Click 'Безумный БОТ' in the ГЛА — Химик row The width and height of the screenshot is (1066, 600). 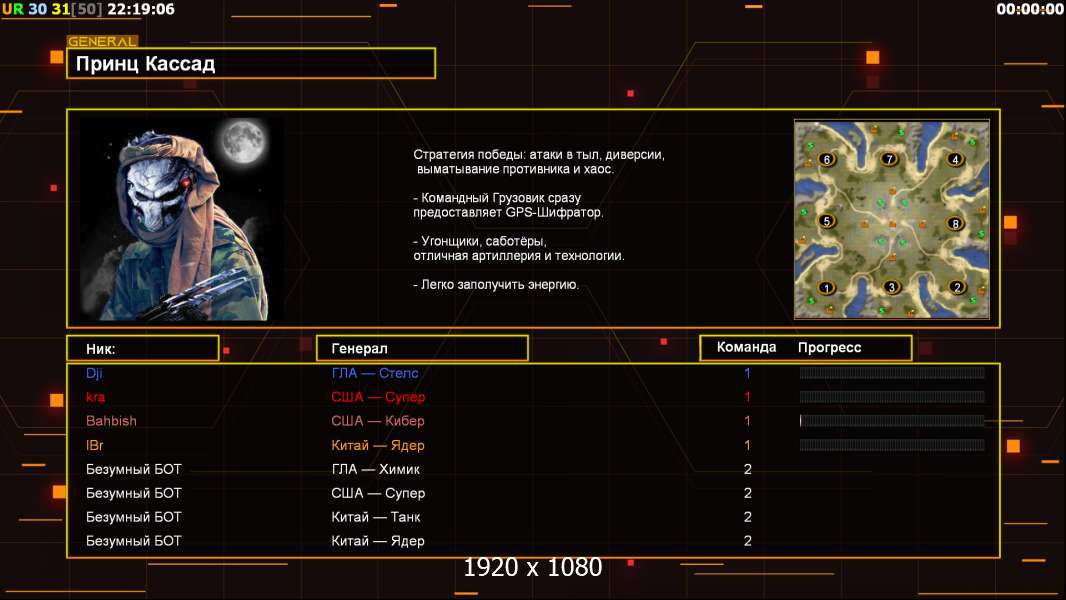(133, 469)
